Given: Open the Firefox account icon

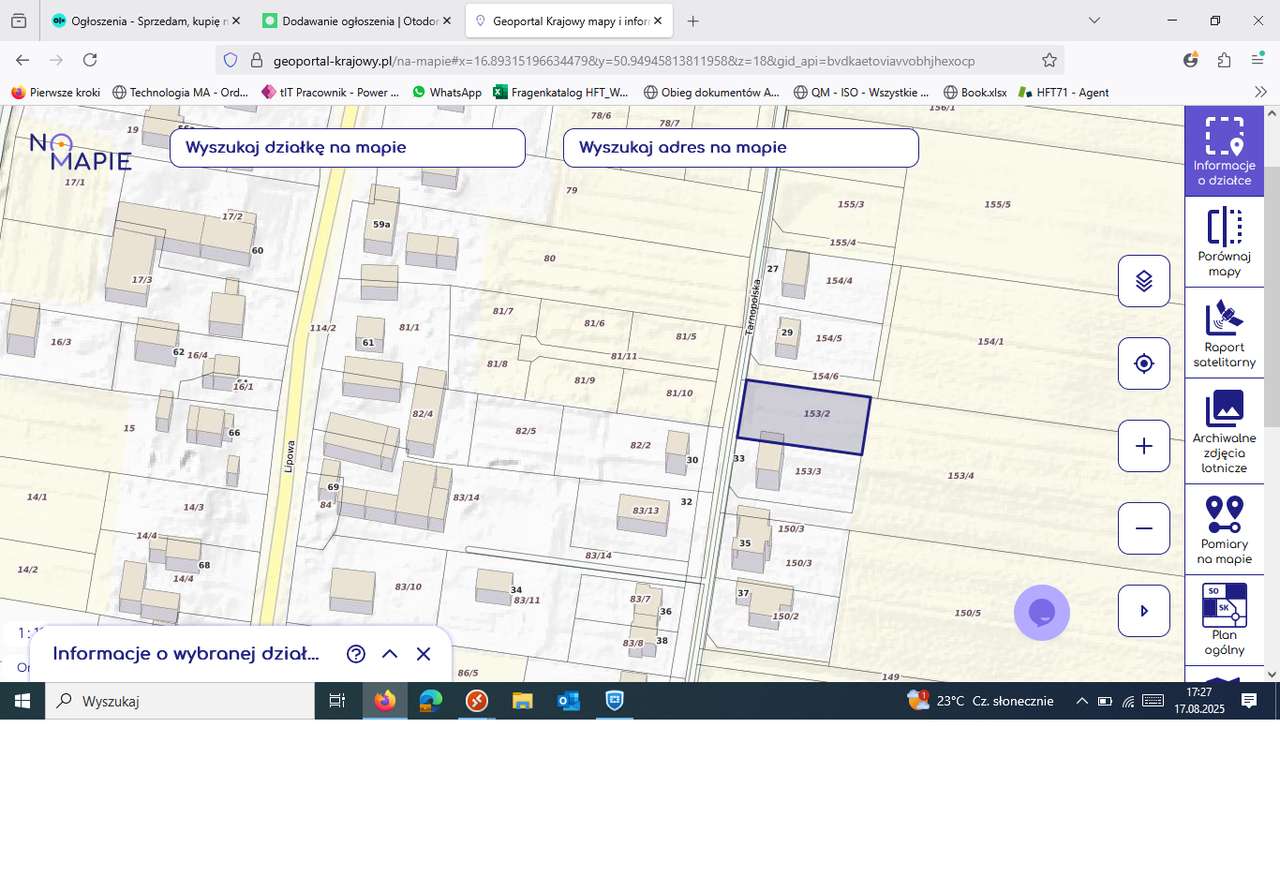Looking at the screenshot, I should [1190, 60].
